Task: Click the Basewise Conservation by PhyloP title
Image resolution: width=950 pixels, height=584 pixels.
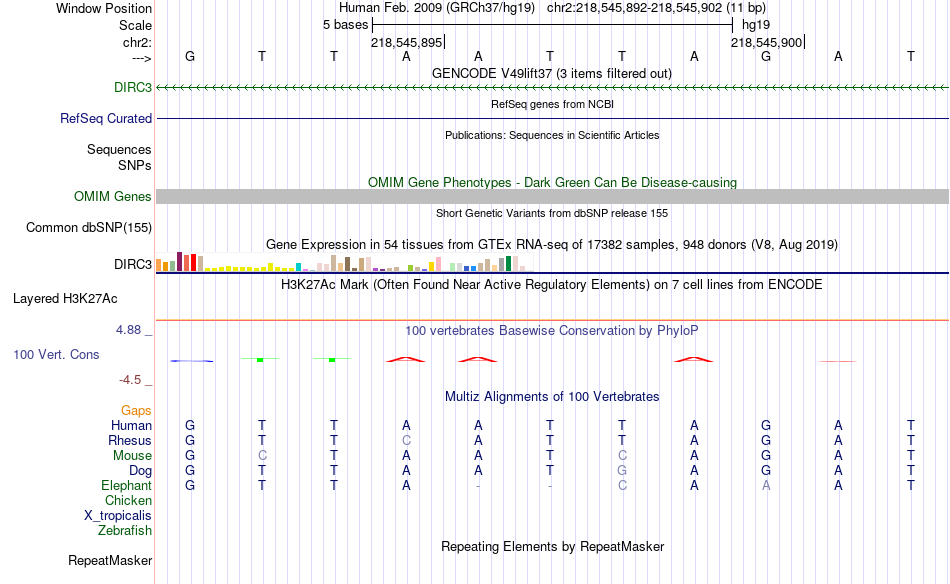Action: 552,331
